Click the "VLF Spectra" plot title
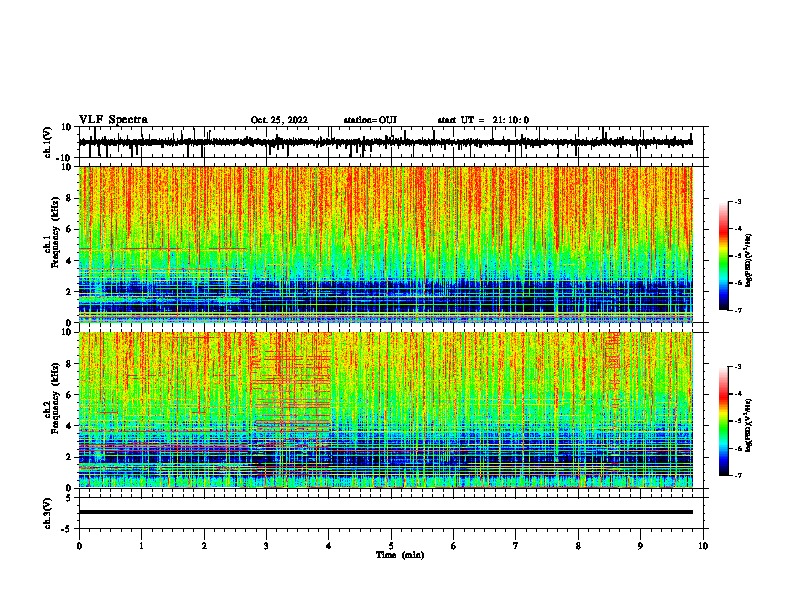 point(113,120)
